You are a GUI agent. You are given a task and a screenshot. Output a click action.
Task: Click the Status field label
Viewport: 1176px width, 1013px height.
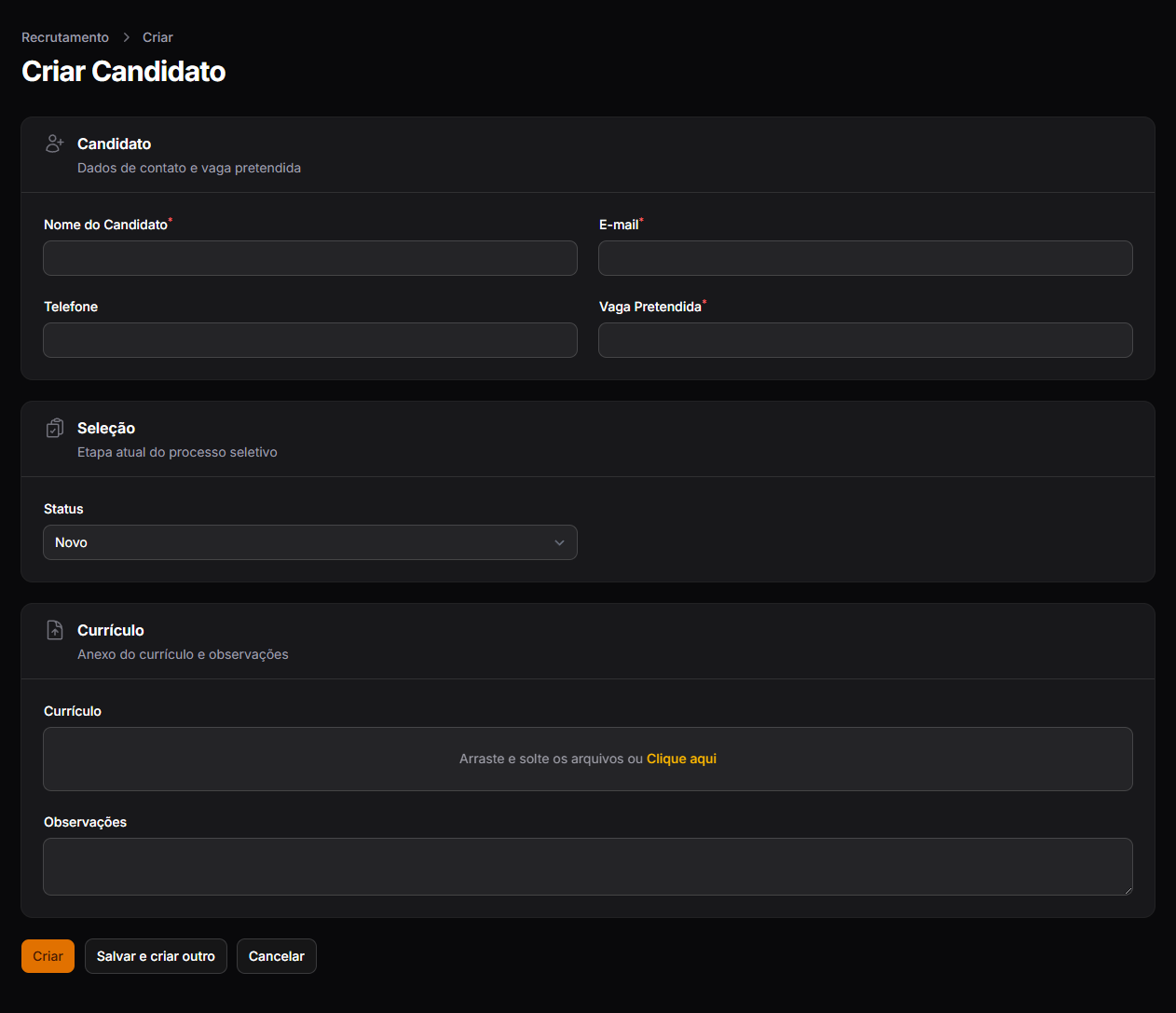(63, 509)
